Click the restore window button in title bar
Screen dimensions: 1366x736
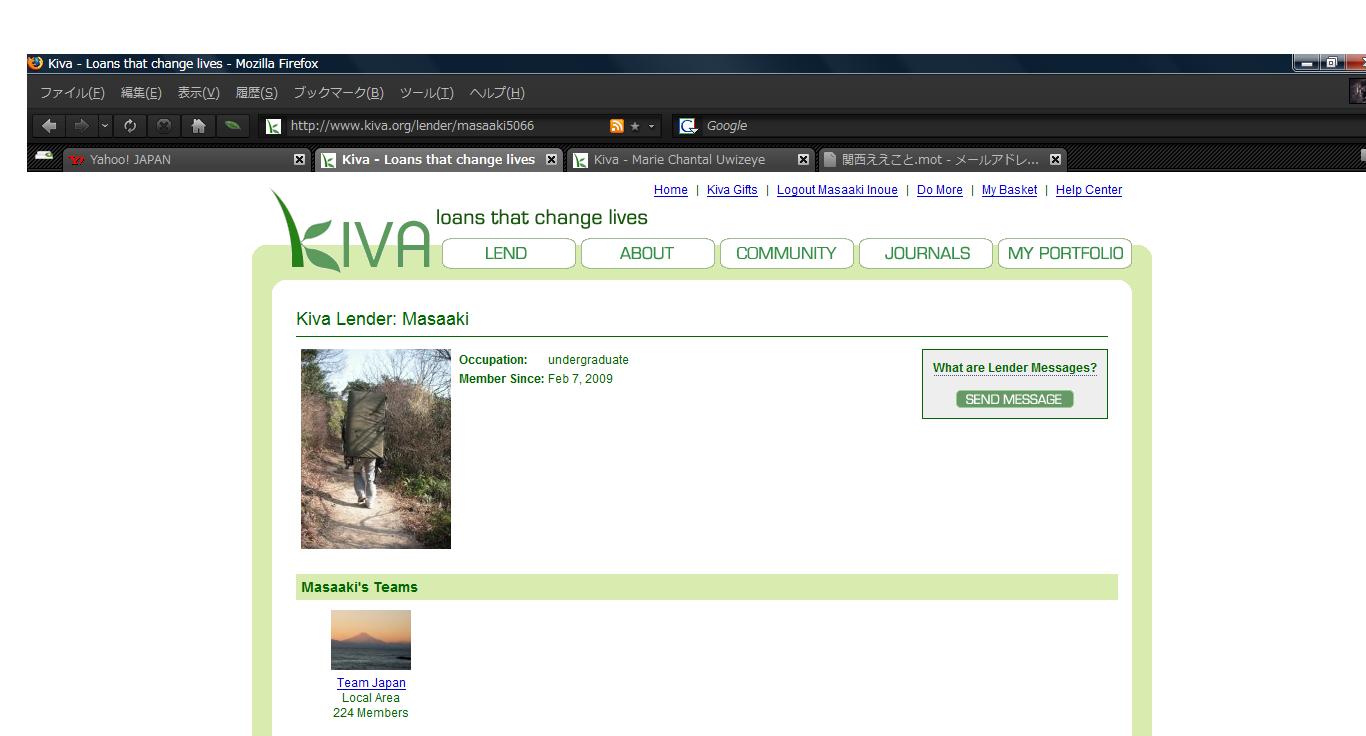(1332, 62)
